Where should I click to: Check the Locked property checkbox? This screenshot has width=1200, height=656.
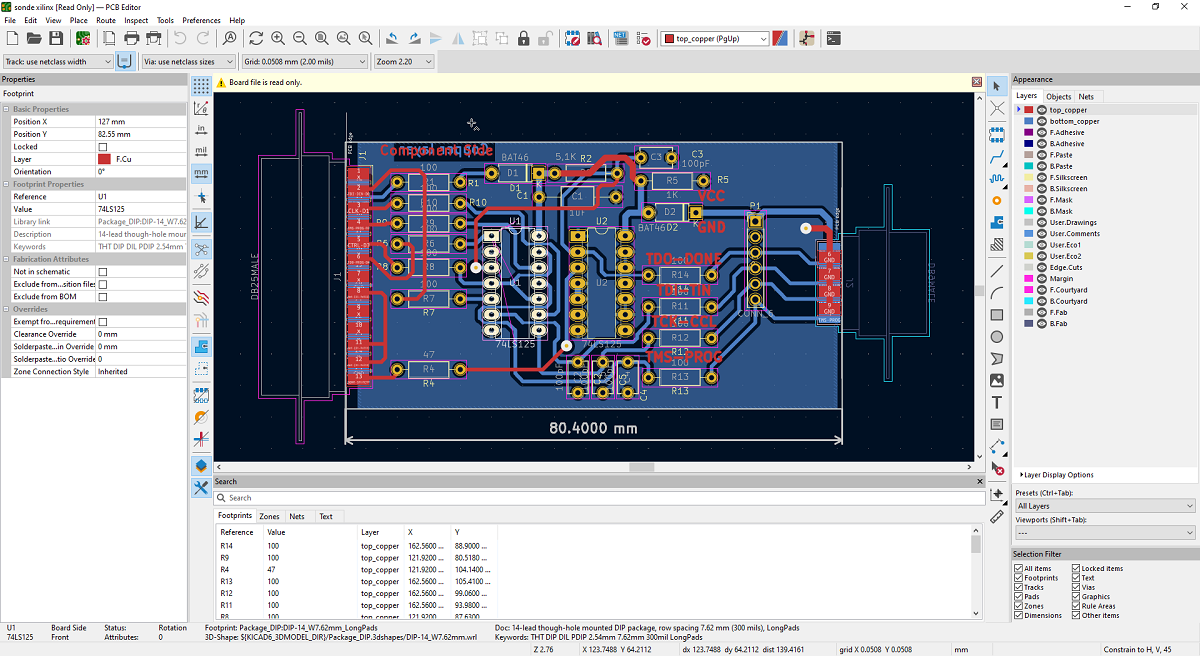103,146
